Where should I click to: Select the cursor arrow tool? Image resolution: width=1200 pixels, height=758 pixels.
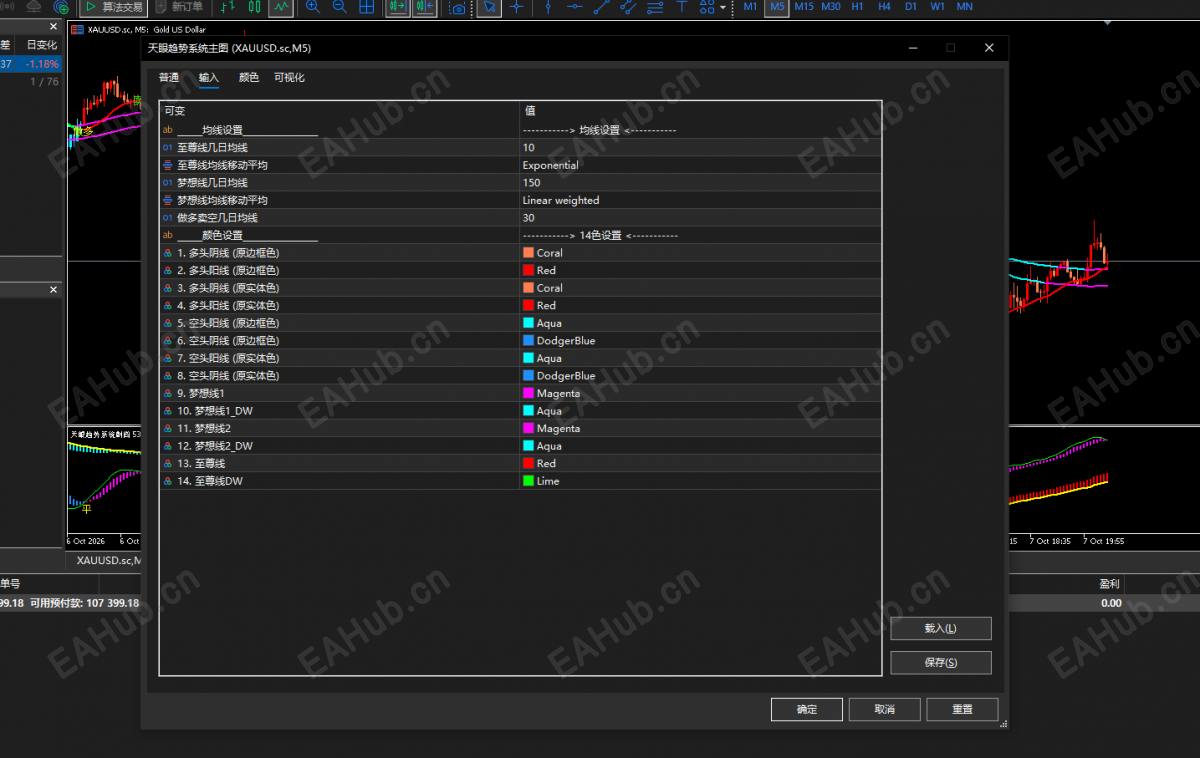pyautogui.click(x=489, y=7)
